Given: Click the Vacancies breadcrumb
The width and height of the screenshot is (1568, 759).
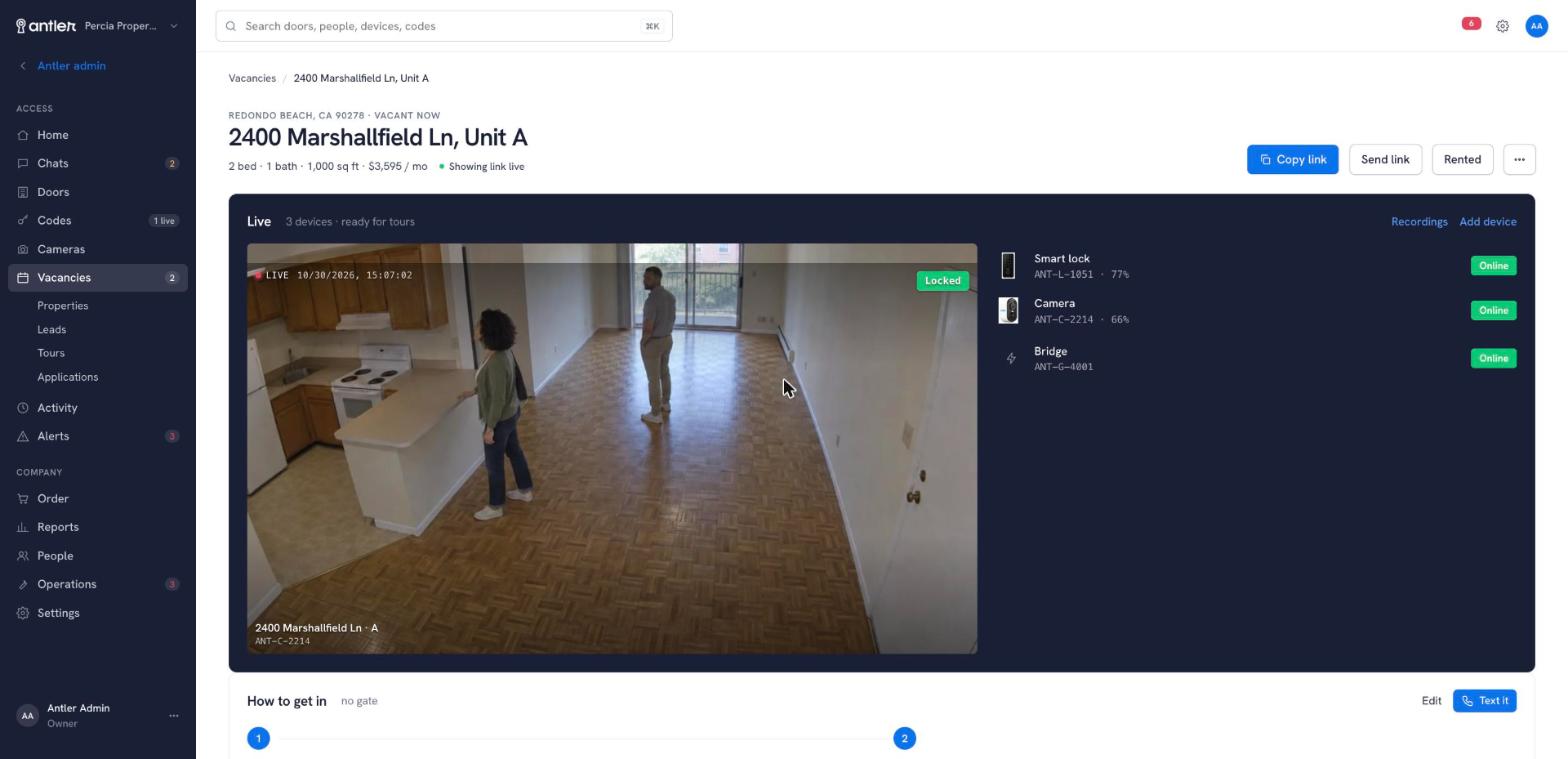Looking at the screenshot, I should [252, 78].
